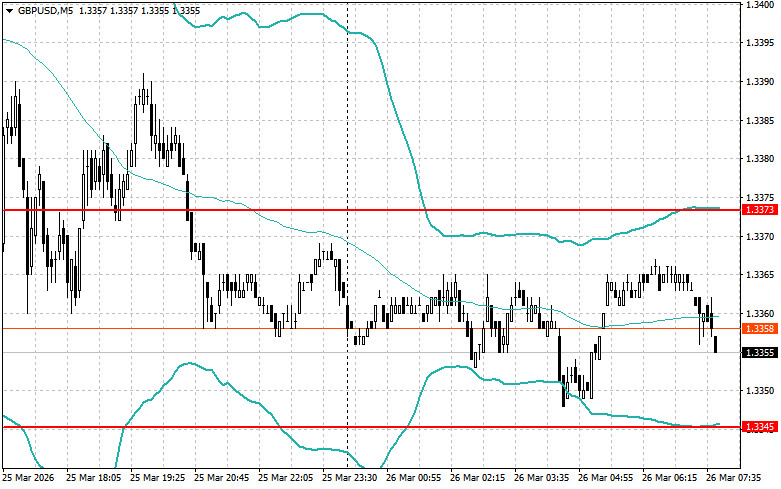This screenshot has height=489, width=781.
Task: Click the 26 Mar 07:35 time label
Action: 734,478
